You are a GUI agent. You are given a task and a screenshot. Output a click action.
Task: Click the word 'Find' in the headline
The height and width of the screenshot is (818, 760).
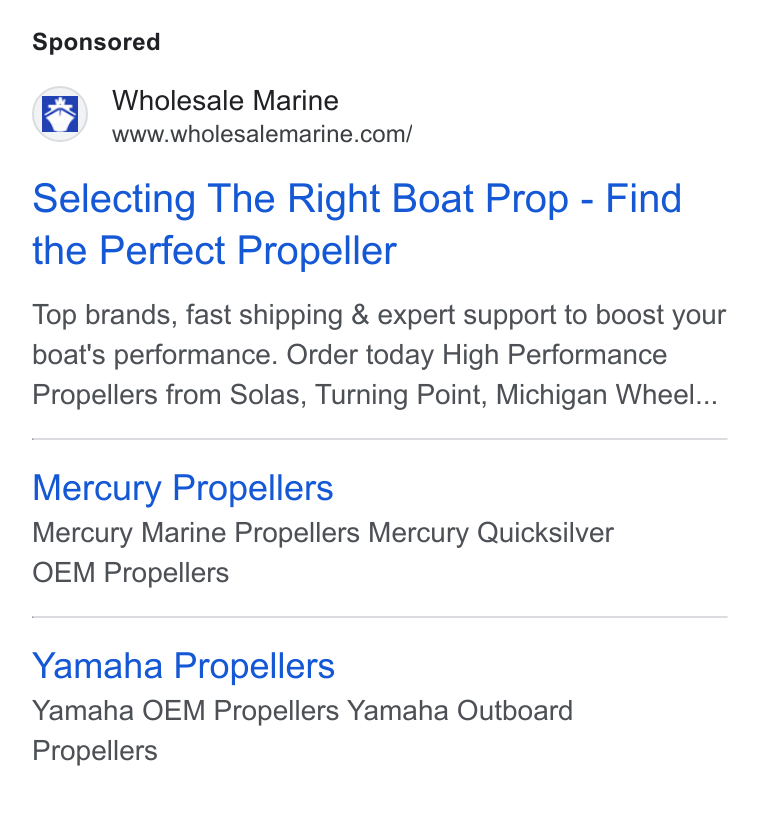[644, 199]
